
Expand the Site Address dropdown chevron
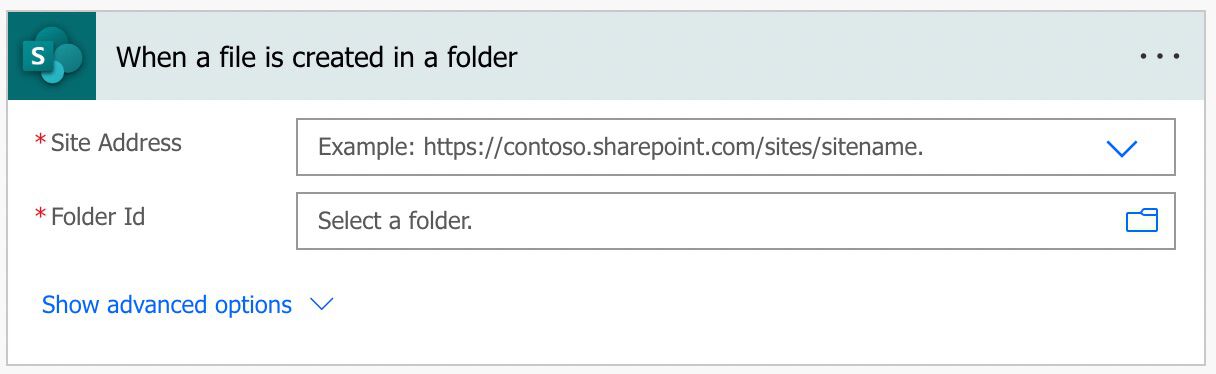(1122, 148)
